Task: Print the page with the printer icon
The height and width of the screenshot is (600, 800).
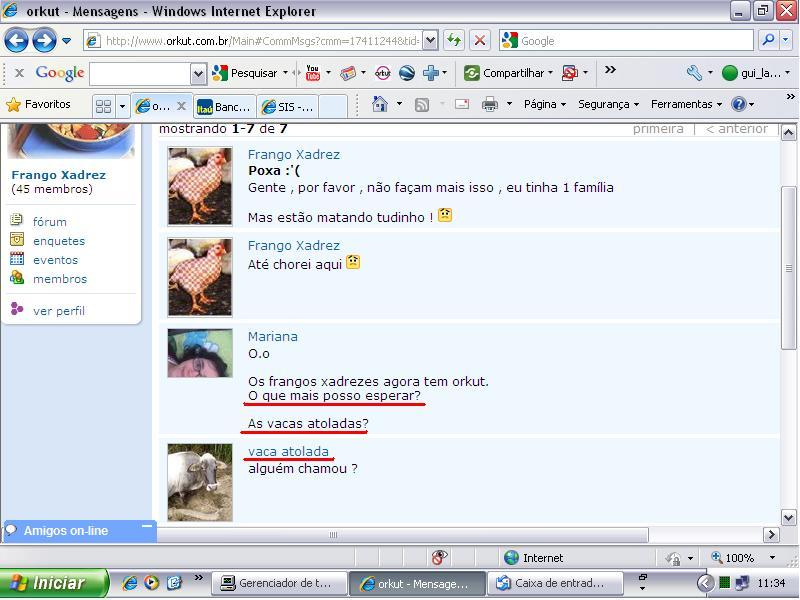Action: tap(490, 104)
